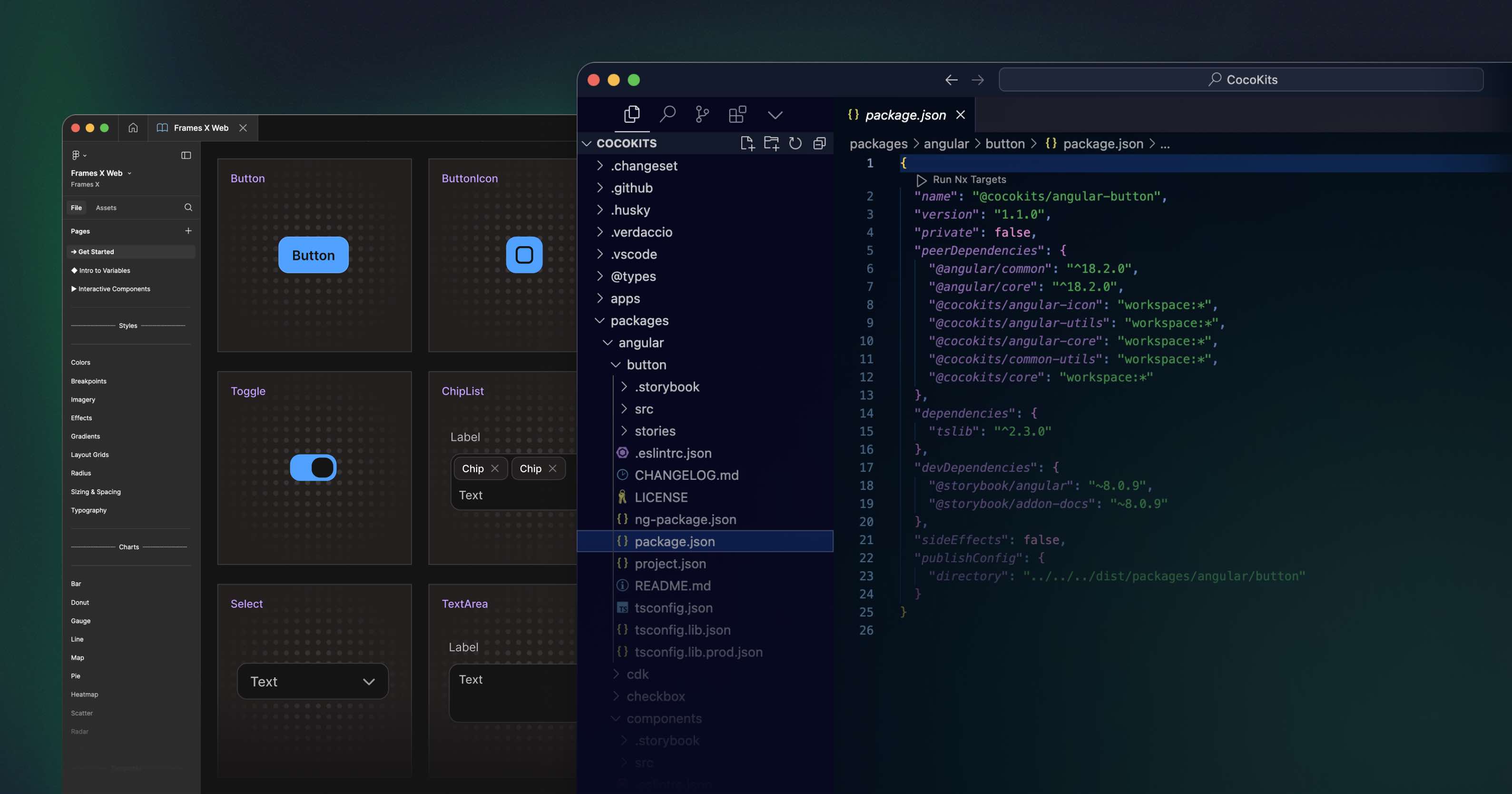Create a new folder in the explorer
This screenshot has width=1512, height=794.
[x=771, y=143]
